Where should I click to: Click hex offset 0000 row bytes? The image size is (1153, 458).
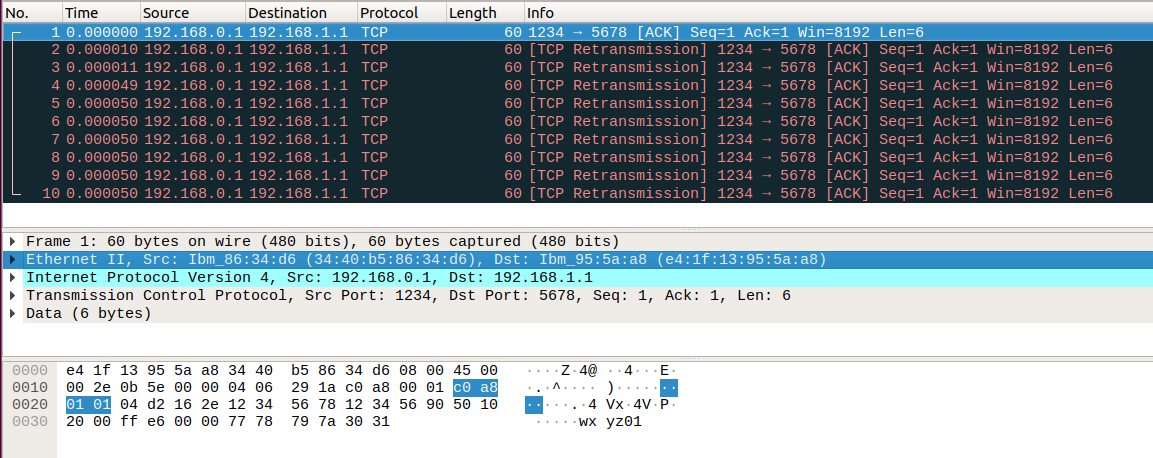[x=282, y=370]
